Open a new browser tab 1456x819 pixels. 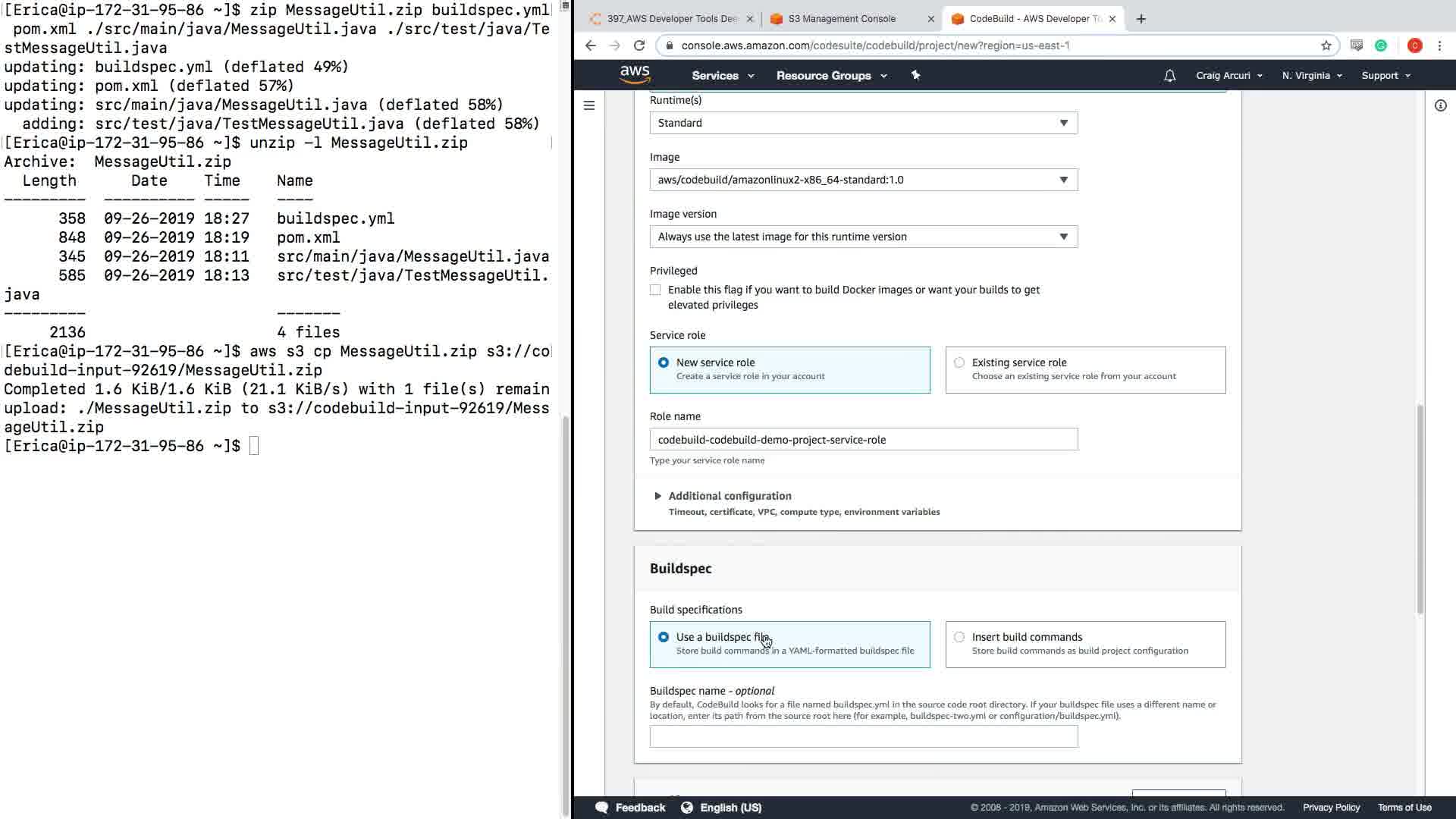click(1141, 19)
